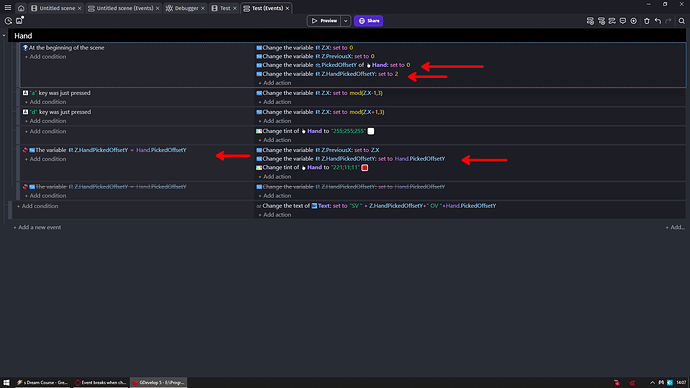Click action setting Z.HandPickedOffsetY to 2
Screen dimensions: 690x388
point(327,74)
